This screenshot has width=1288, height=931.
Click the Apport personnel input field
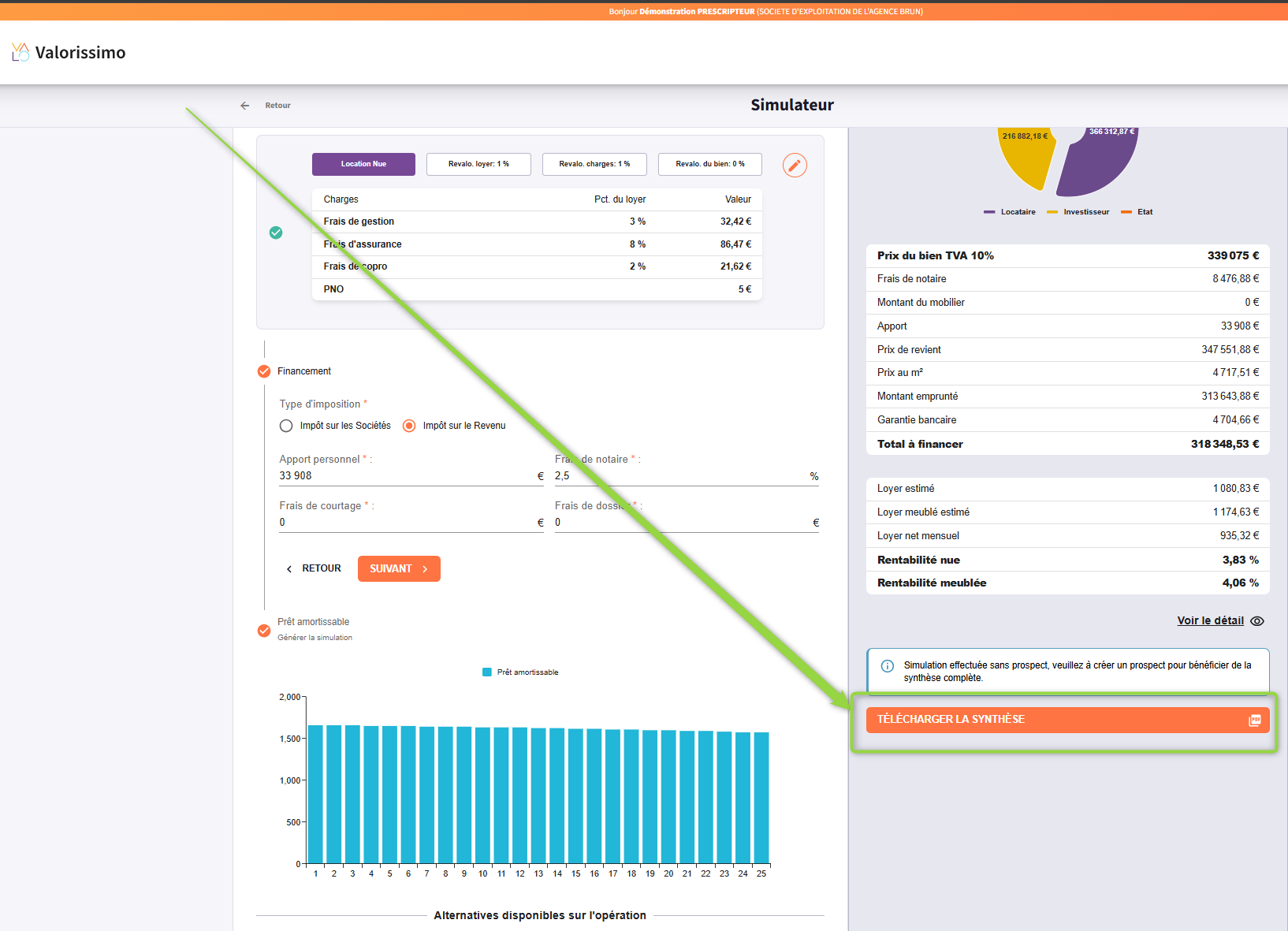click(406, 476)
